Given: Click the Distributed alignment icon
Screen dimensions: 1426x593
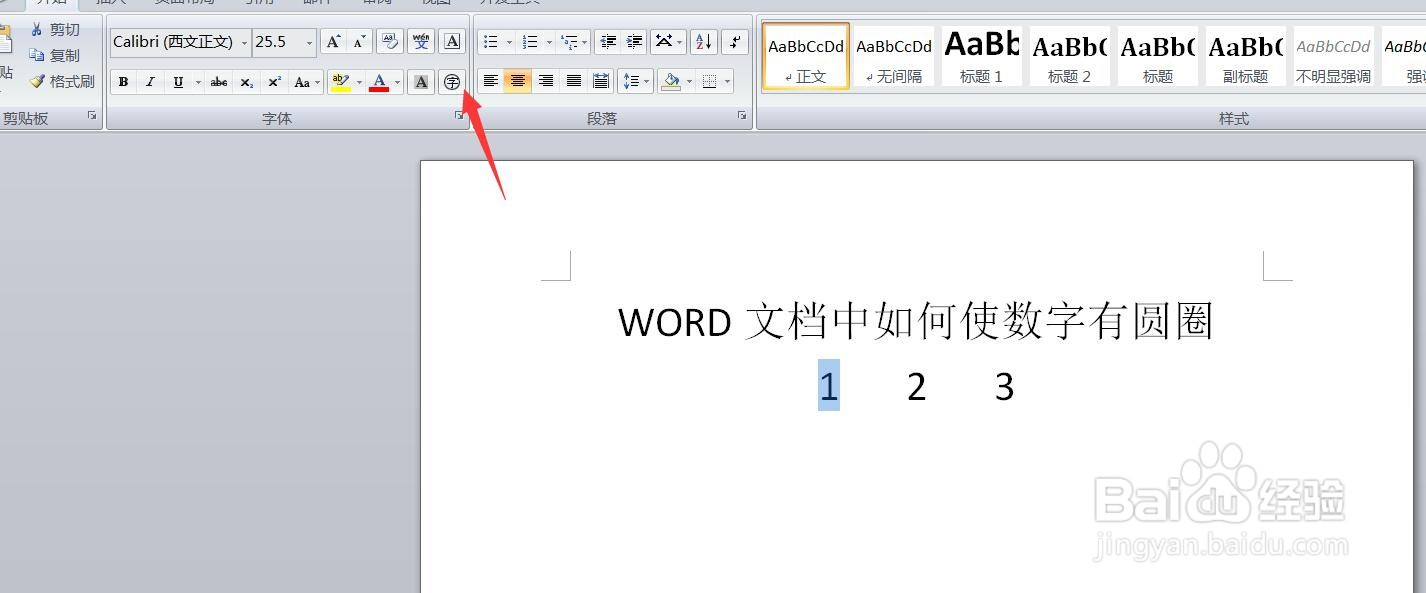Looking at the screenshot, I should click(601, 81).
